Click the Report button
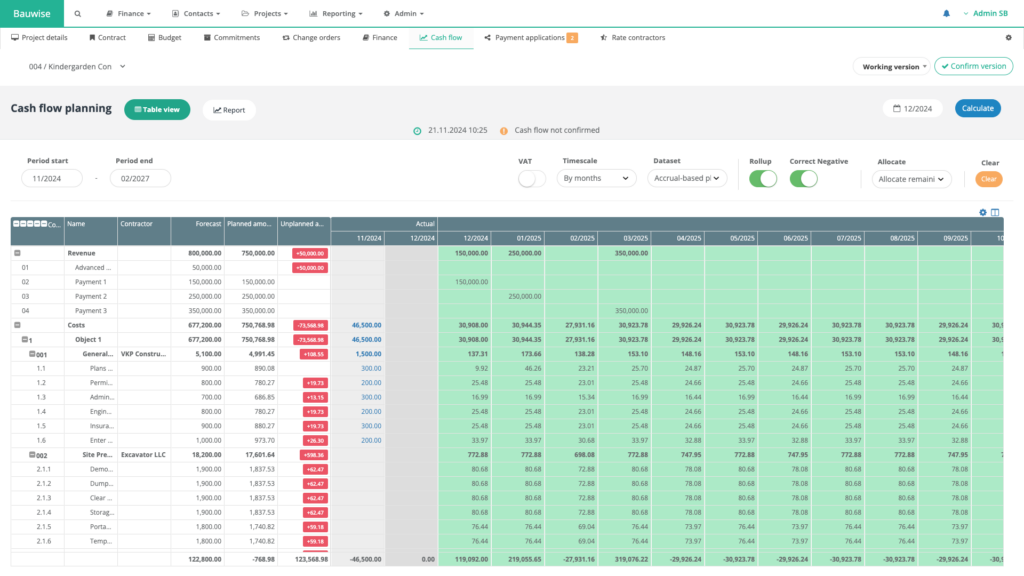This screenshot has width=1024, height=576. (x=229, y=110)
